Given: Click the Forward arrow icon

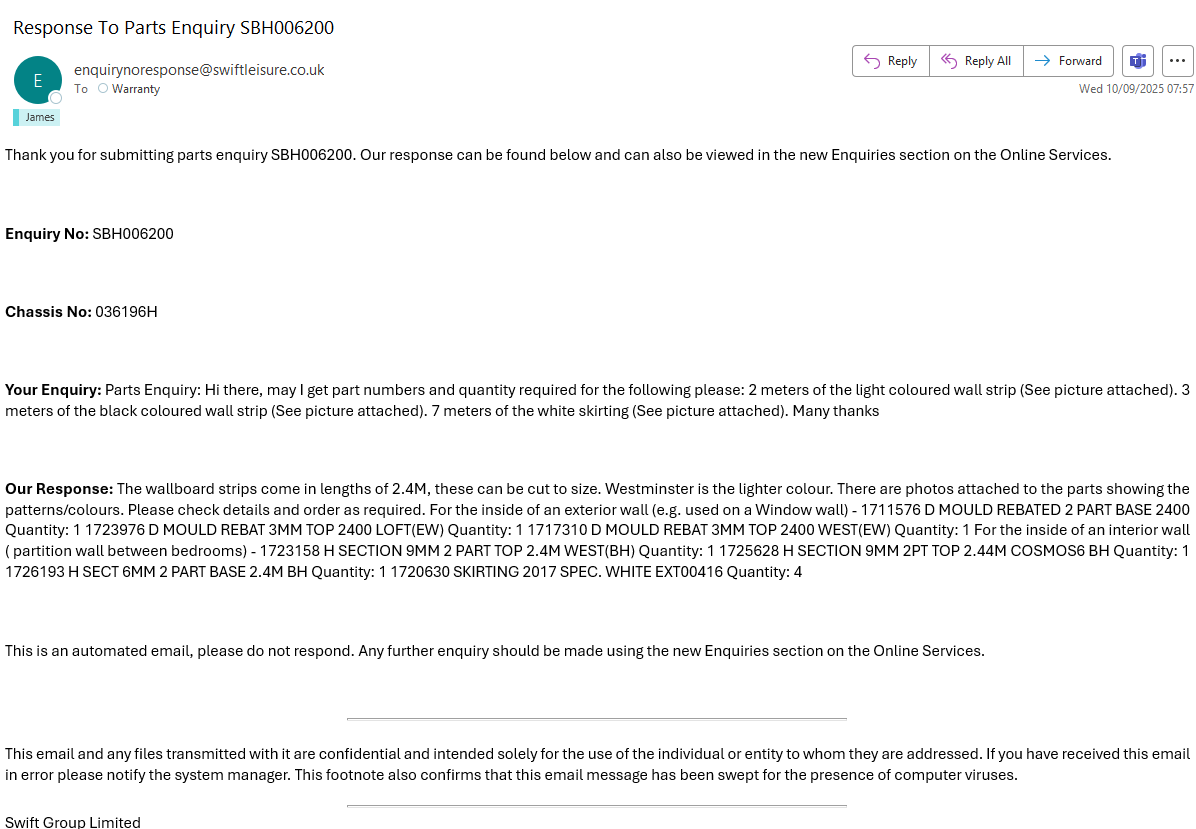Looking at the screenshot, I should coord(1042,61).
